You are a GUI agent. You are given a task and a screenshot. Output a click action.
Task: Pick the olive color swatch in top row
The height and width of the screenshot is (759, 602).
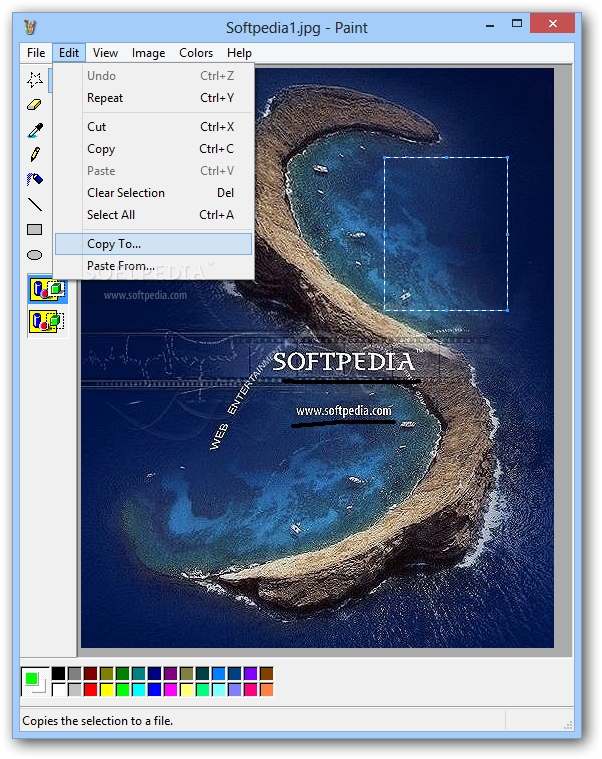106,673
